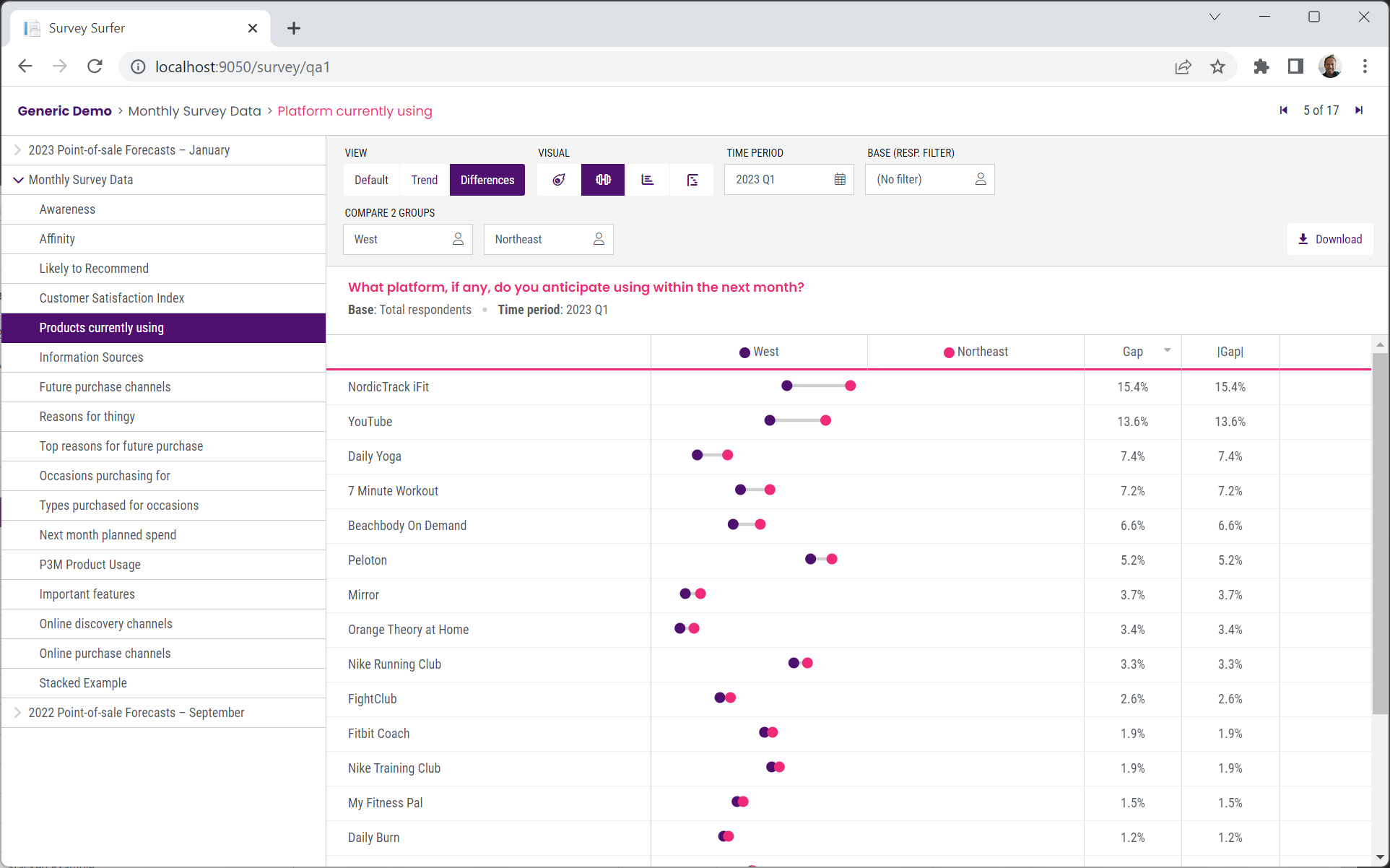This screenshot has width=1390, height=868.
Task: Select the horizontal bar chart icon
Action: tap(647, 178)
